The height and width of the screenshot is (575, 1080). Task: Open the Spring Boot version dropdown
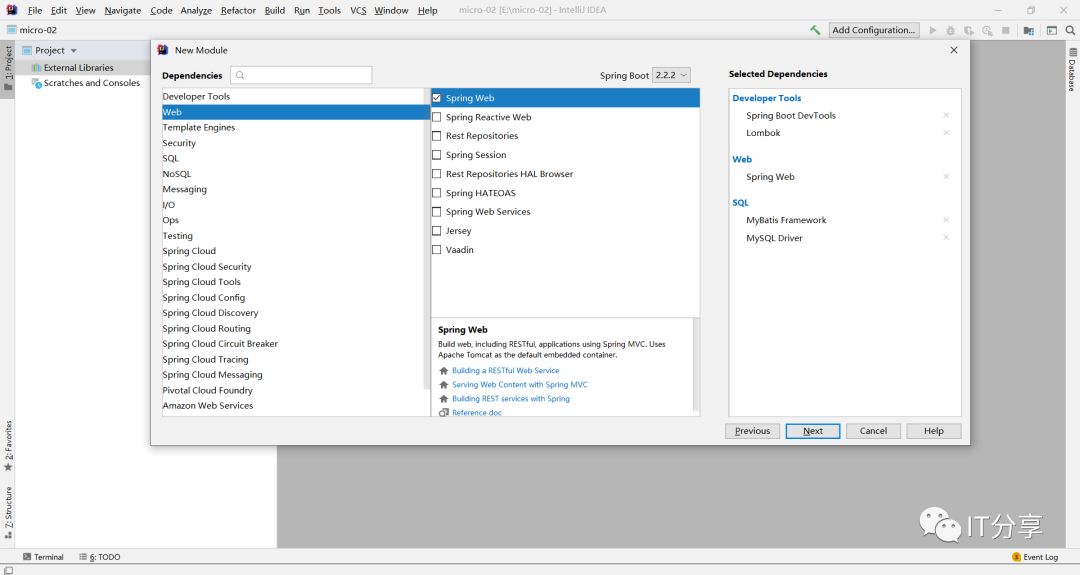671,75
